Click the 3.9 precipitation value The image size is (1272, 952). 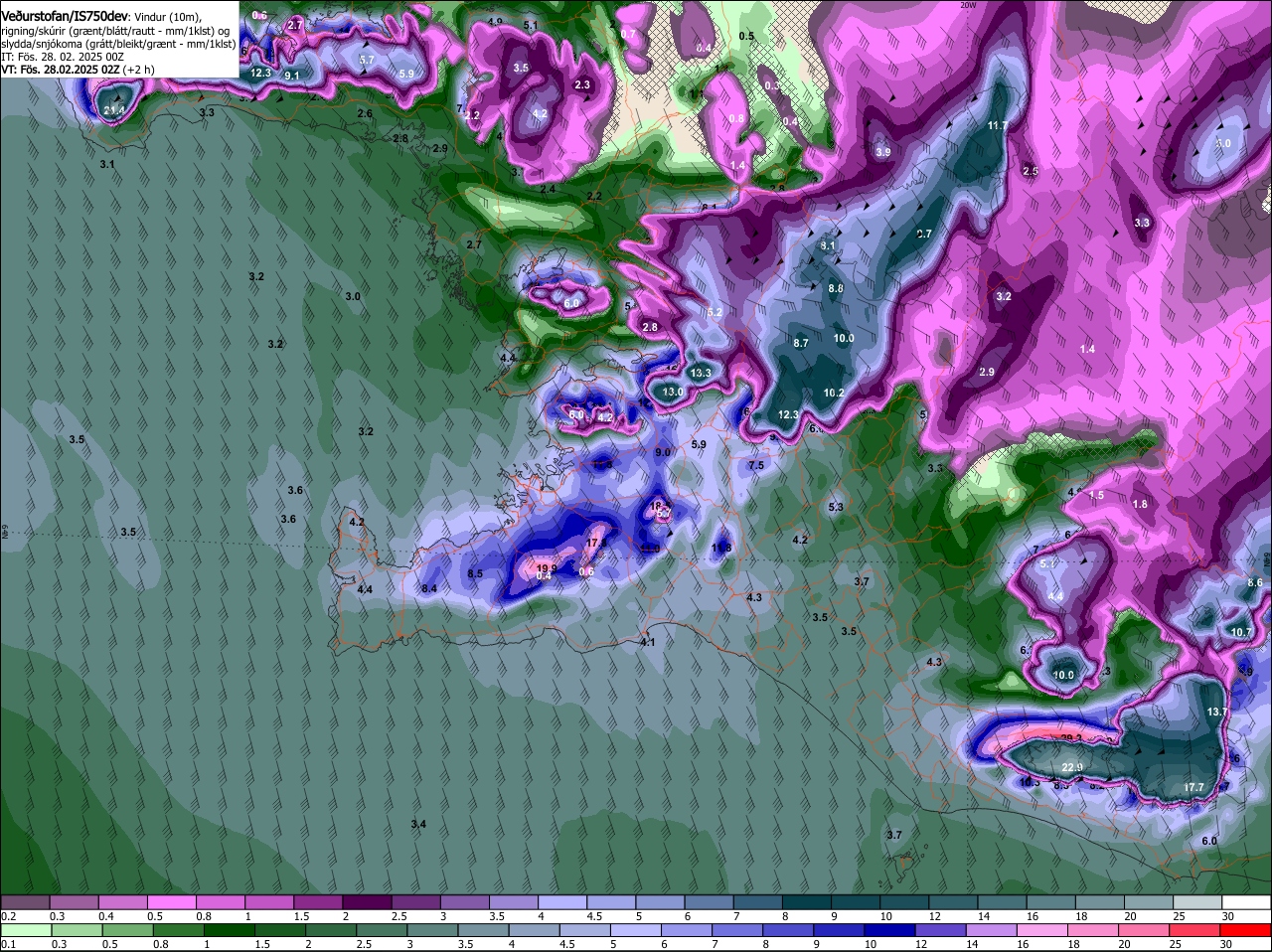pos(883,152)
